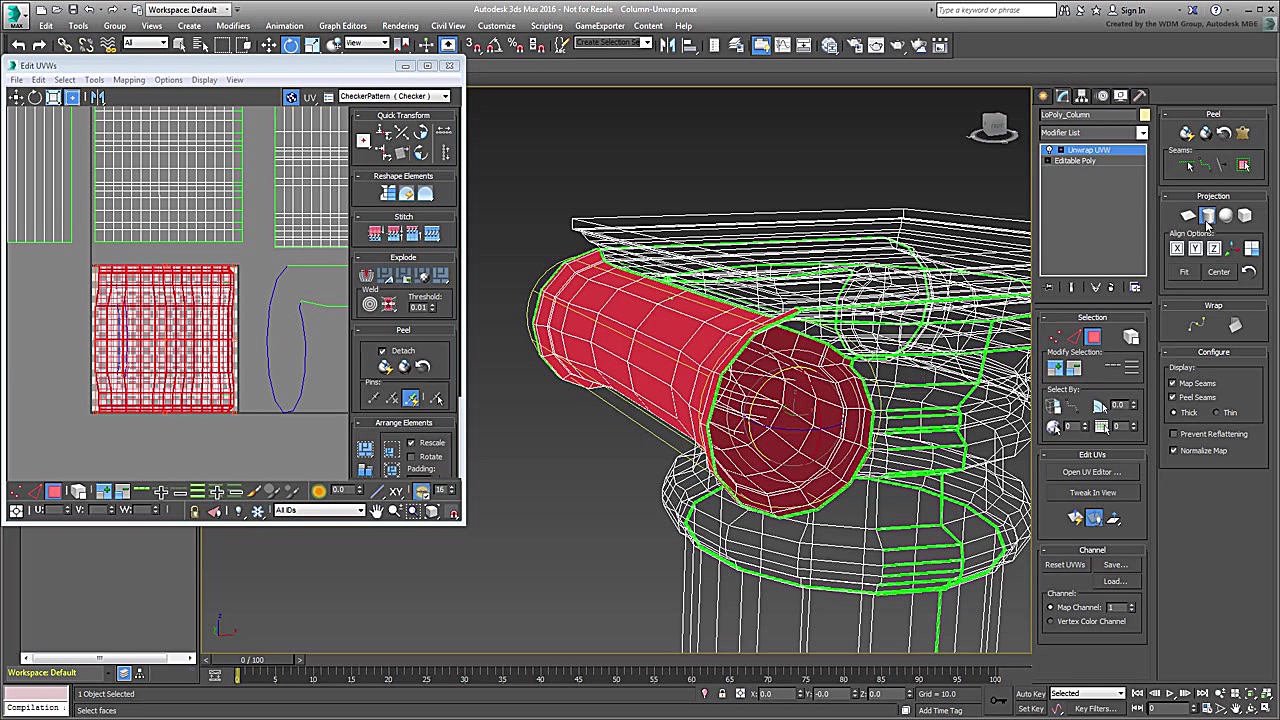Open the Options menu in Edit UVWs
The image size is (1280, 720).
pos(168,80)
